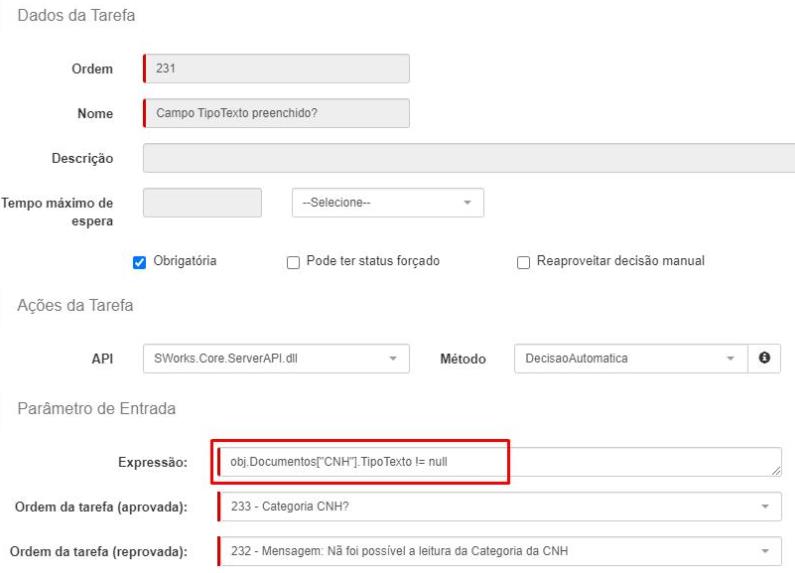795x573 pixels.
Task: Click the Tempo máximo de espera input
Action: tap(202, 202)
